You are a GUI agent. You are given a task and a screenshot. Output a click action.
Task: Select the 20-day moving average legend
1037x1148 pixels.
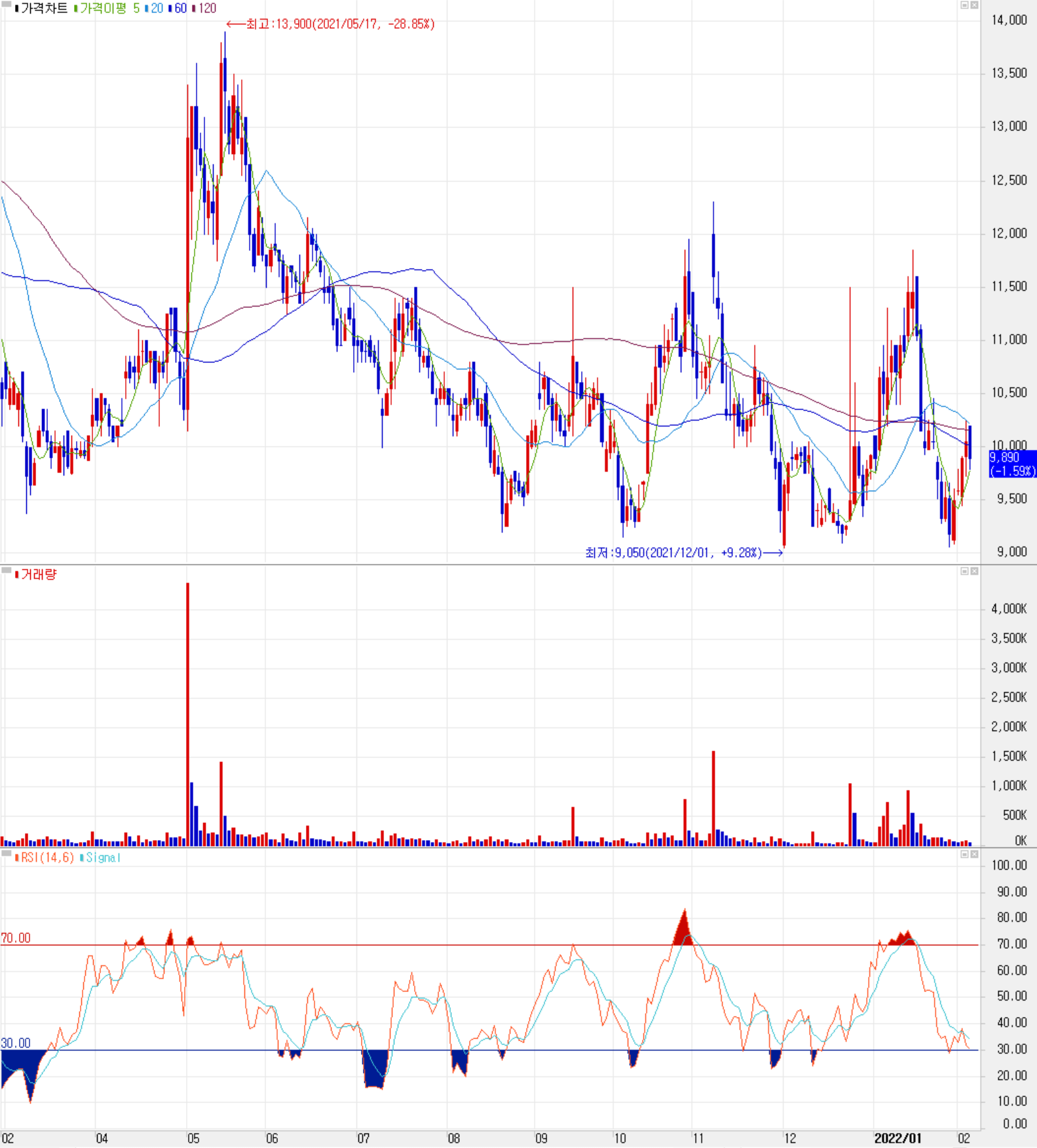click(154, 9)
